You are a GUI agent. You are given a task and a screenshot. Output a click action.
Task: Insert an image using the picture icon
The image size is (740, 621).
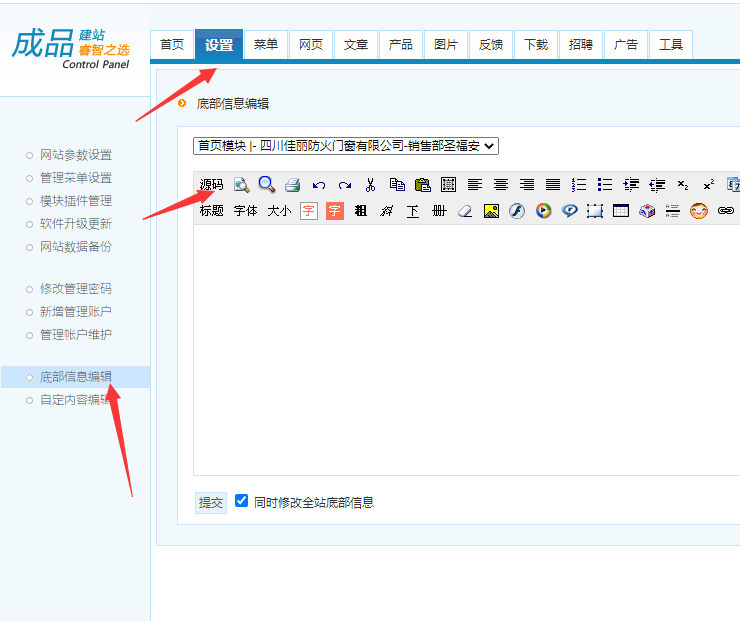coord(491,211)
